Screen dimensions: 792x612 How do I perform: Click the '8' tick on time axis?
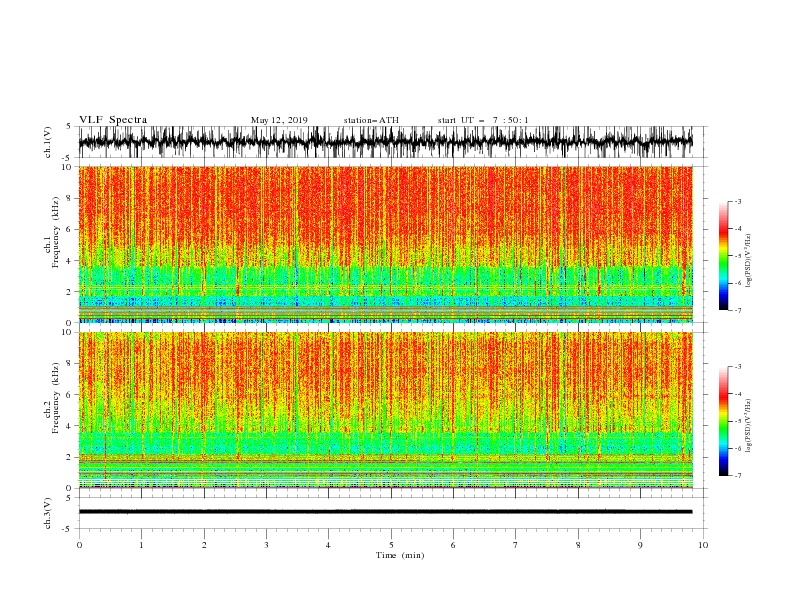[578, 545]
